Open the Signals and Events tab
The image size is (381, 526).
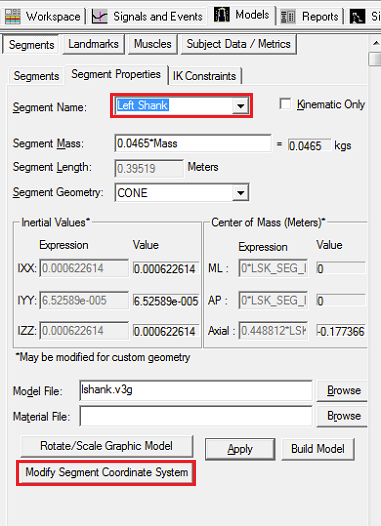(x=148, y=16)
